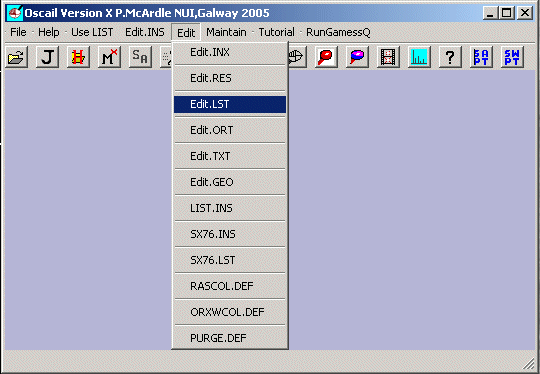This screenshot has width=540, height=374.
Task: Click the cyan histogram chart icon
Action: click(x=419, y=57)
